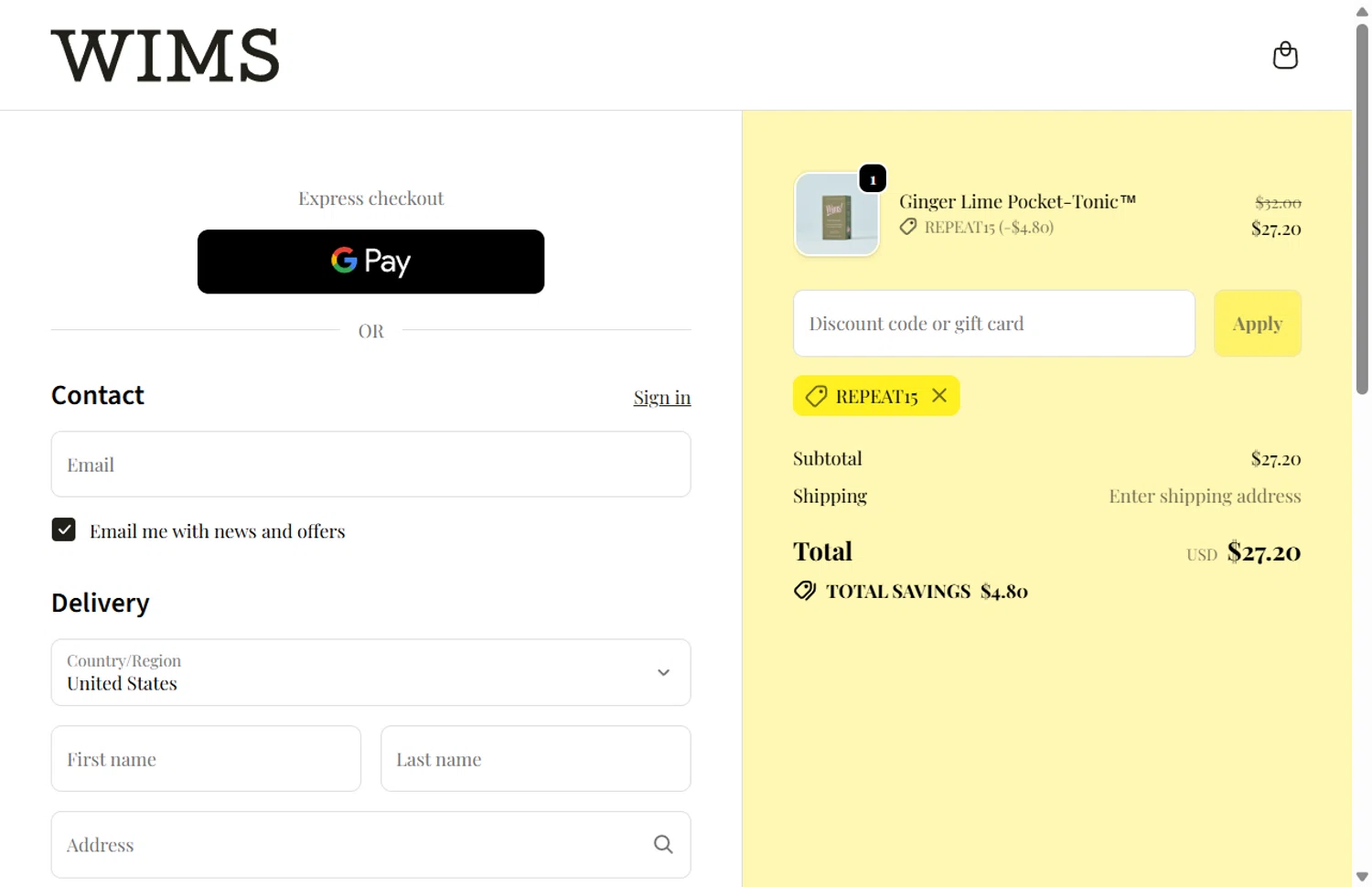Screen dimensions: 1372x887
Task: Click the scrollbar down arrow
Action: click(x=1362, y=877)
